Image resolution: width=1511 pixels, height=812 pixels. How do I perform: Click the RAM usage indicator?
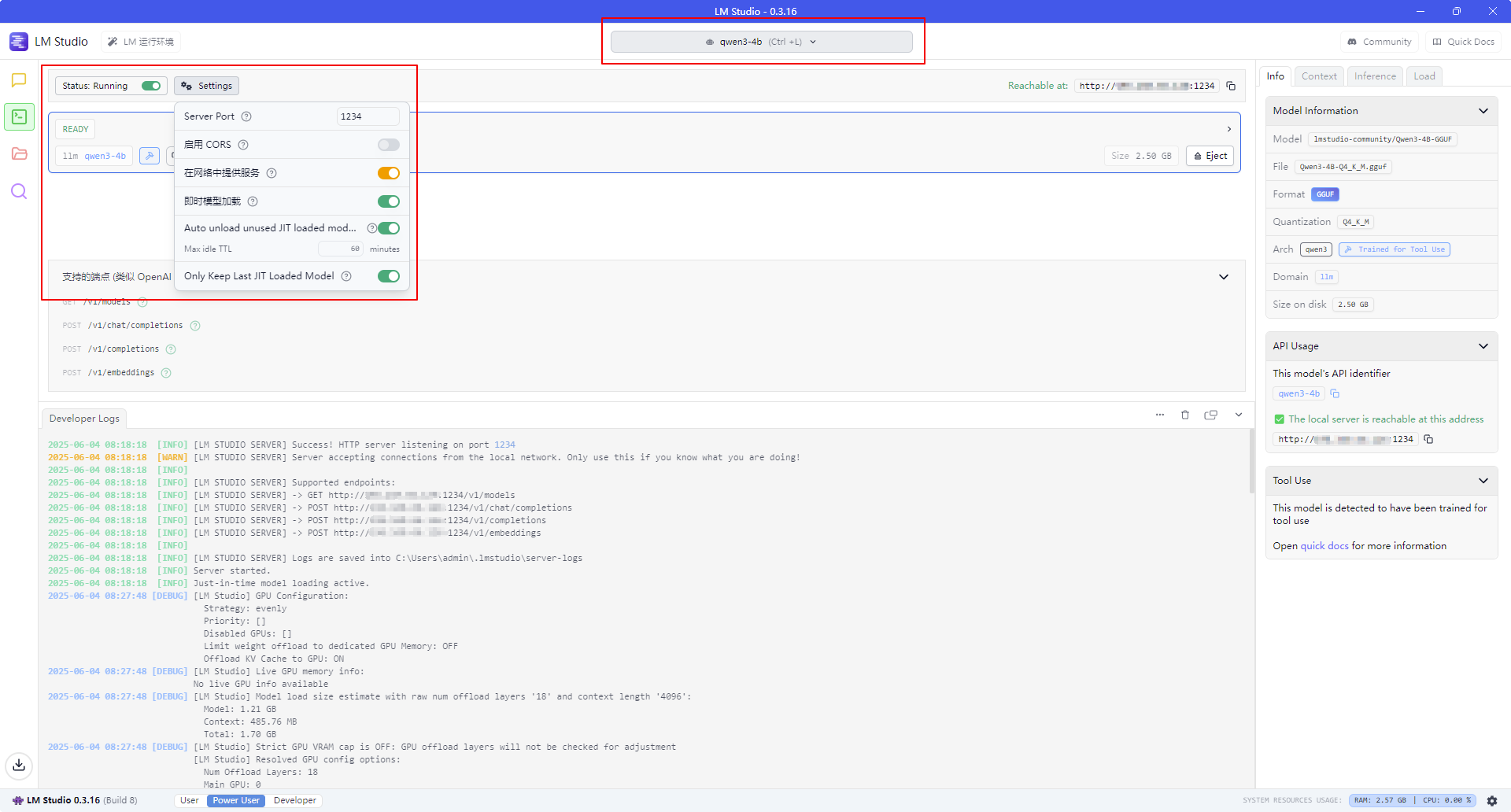(x=1380, y=800)
